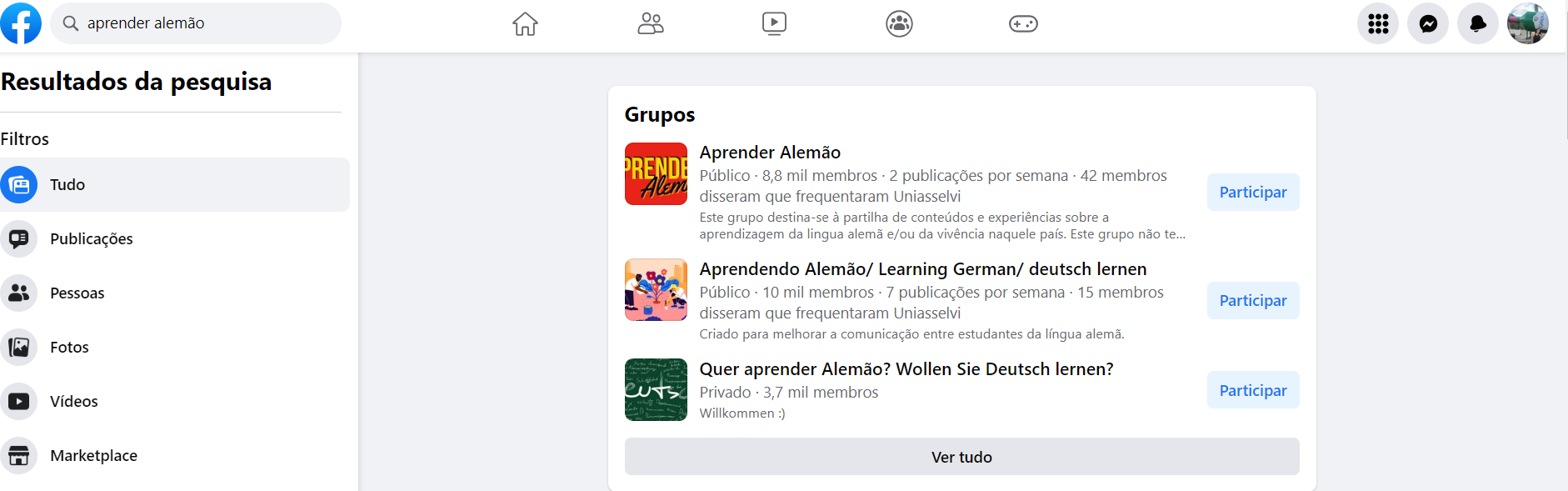Click the Aprendendo Alemão group thumbnail

[x=656, y=290]
